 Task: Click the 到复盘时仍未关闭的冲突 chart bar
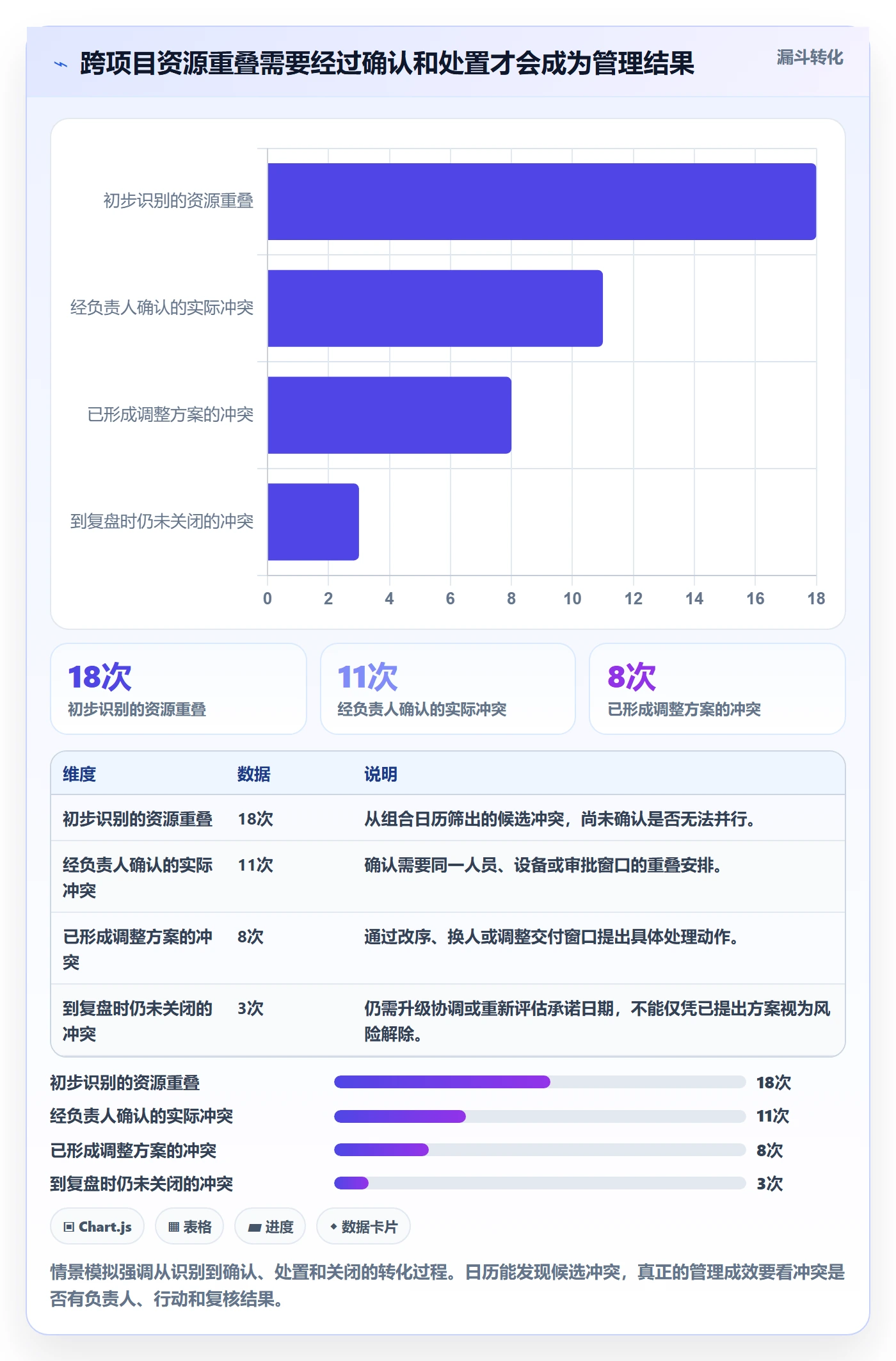(313, 522)
